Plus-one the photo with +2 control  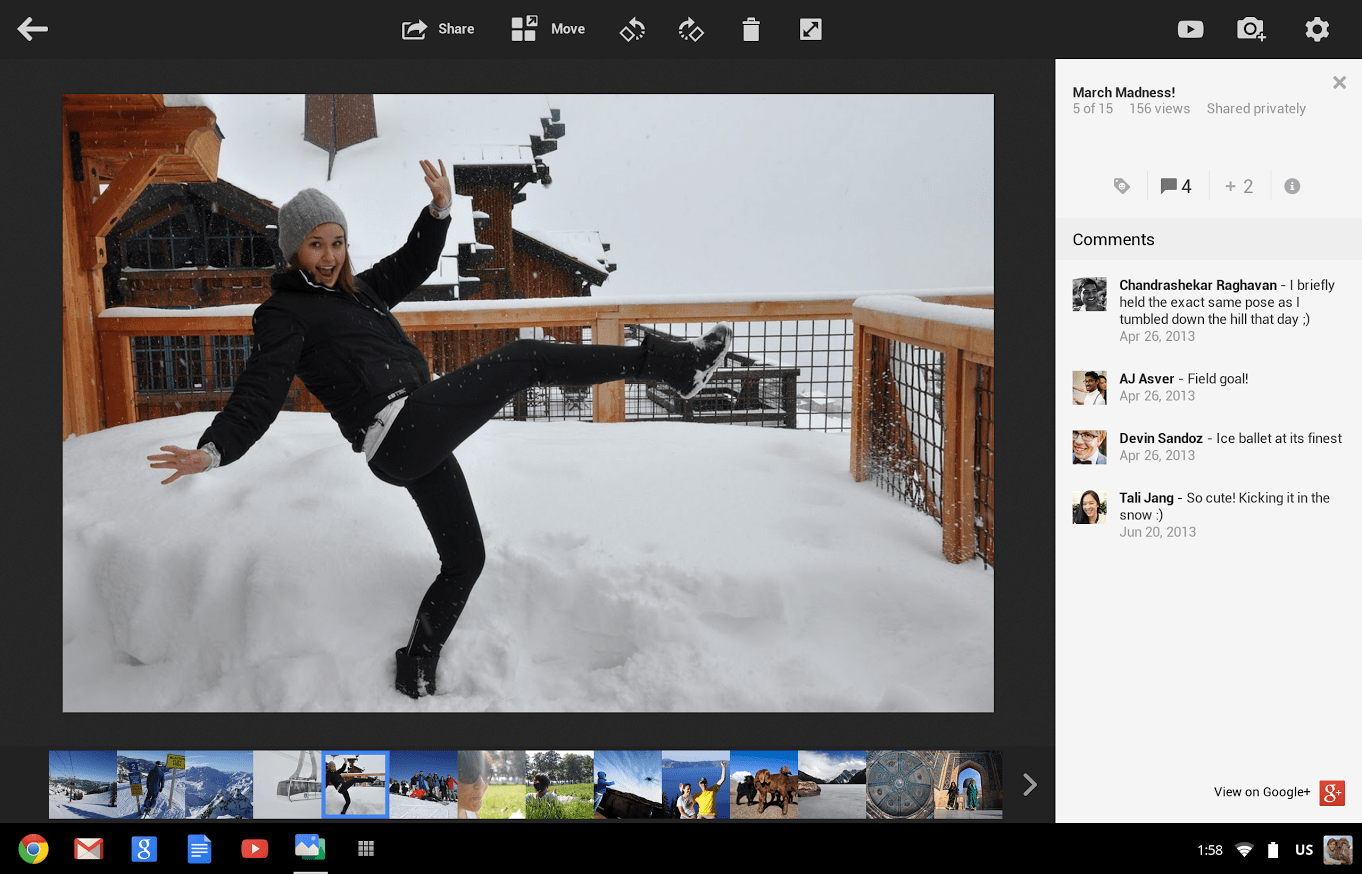pyautogui.click(x=1239, y=185)
